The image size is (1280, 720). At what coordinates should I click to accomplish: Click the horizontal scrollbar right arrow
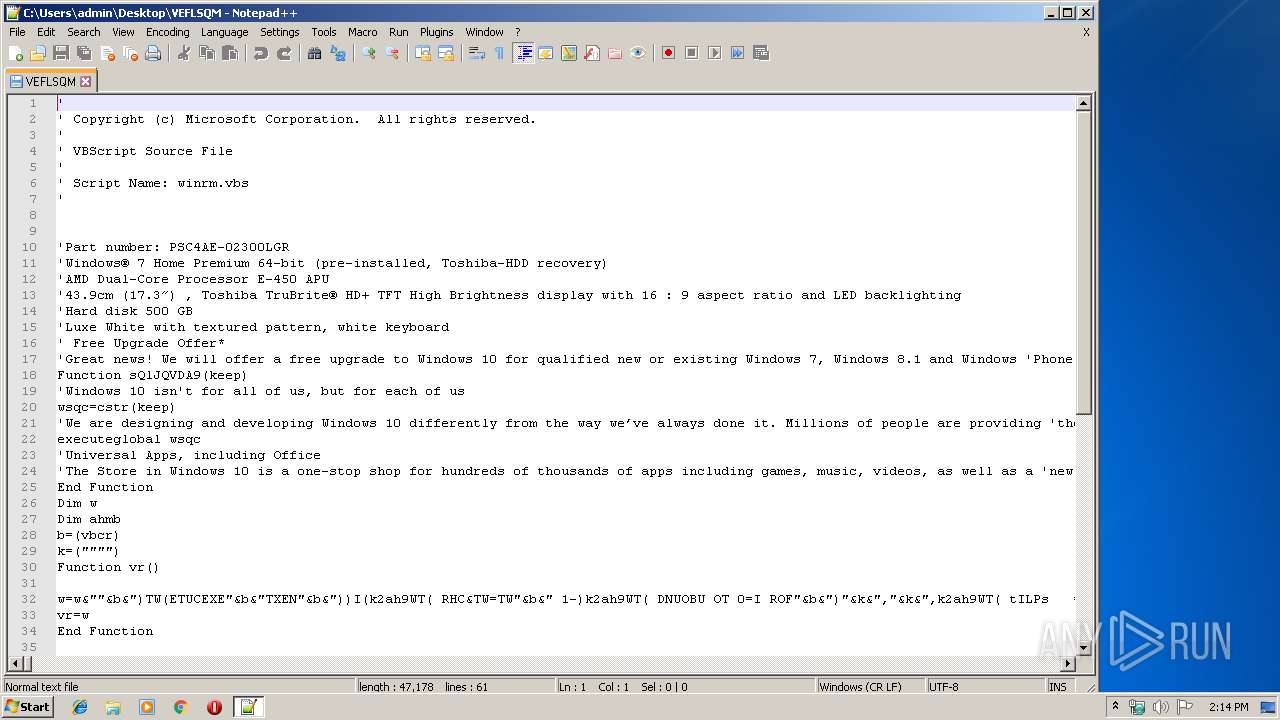[x=1068, y=664]
